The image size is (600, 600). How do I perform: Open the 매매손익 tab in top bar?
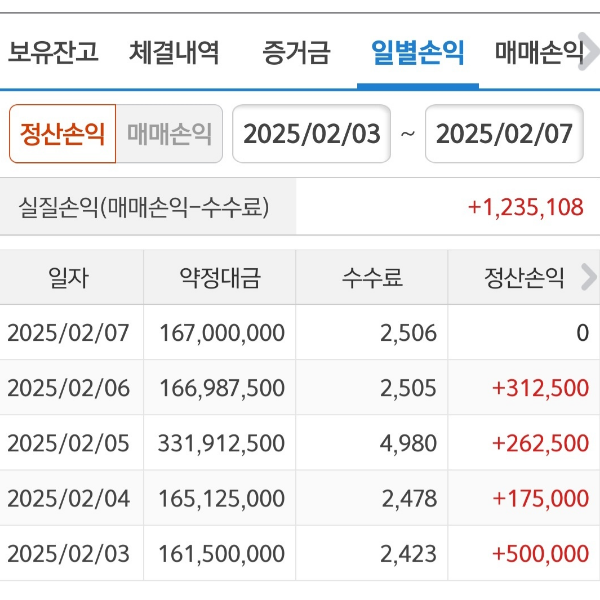[x=539, y=52]
